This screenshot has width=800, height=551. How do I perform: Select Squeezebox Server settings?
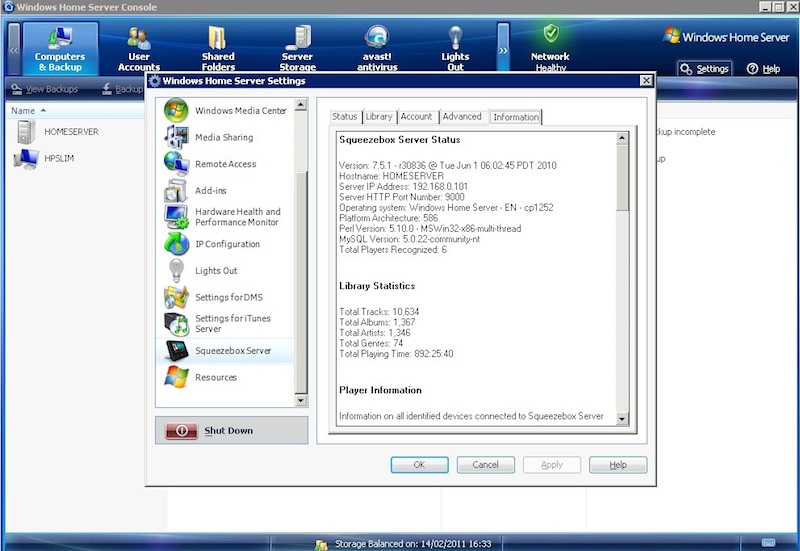[226, 350]
